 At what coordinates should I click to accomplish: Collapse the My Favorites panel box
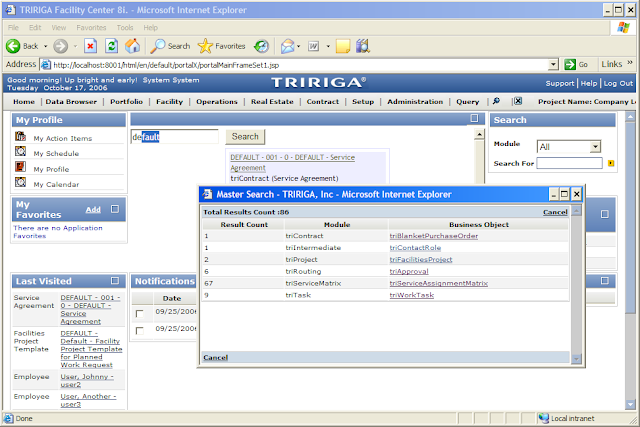point(115,209)
